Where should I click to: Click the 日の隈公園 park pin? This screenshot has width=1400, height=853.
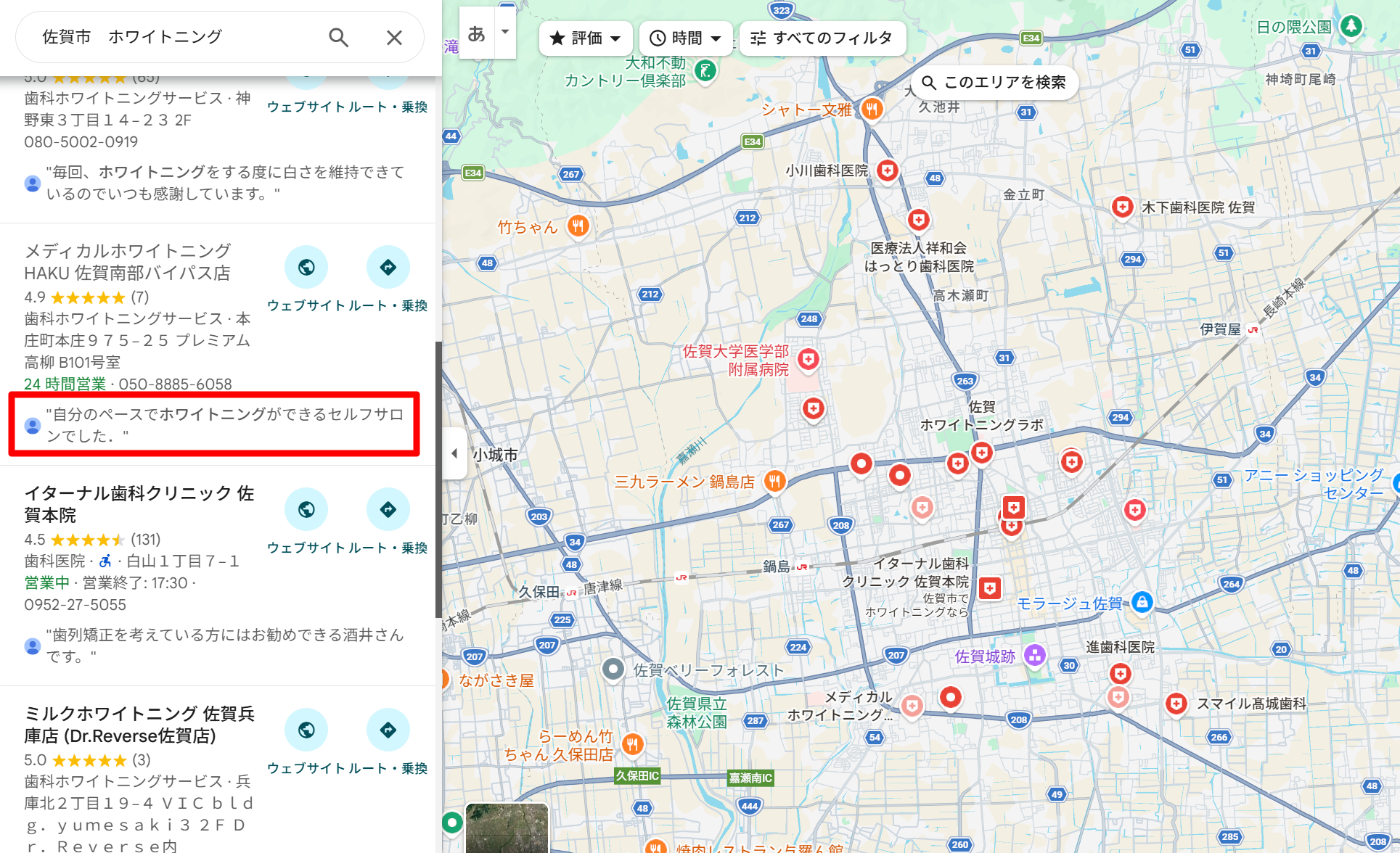click(1351, 26)
